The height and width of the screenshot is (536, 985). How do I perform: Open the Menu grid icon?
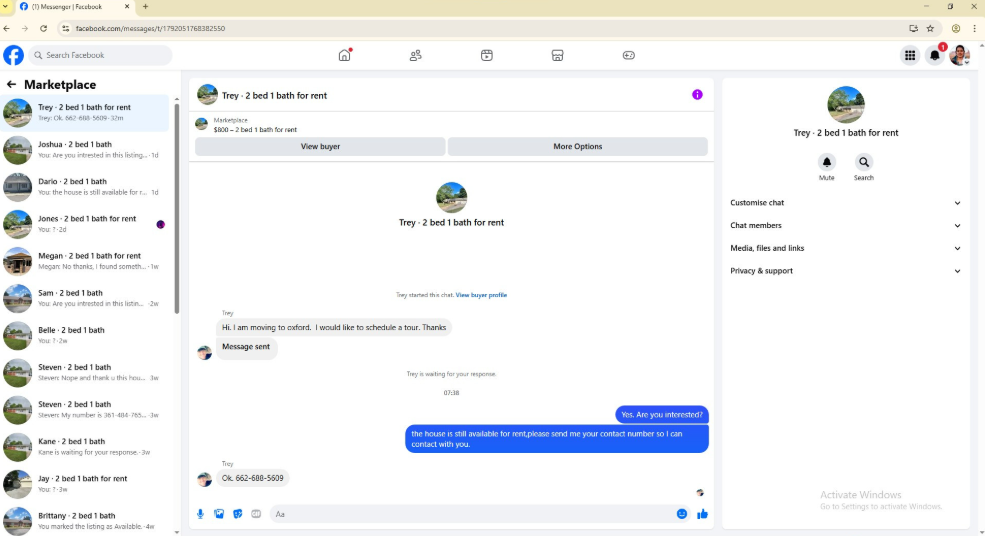click(x=910, y=55)
